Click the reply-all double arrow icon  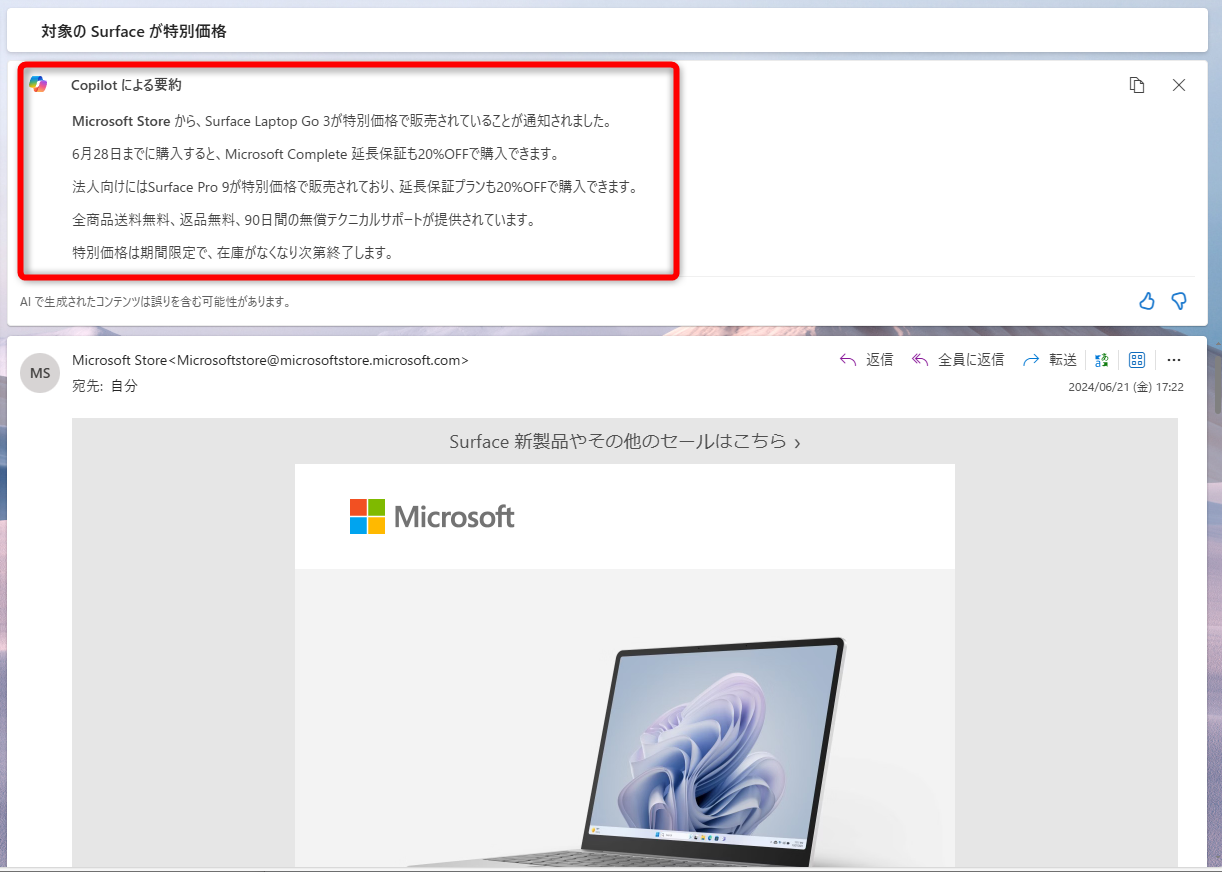(x=919, y=359)
